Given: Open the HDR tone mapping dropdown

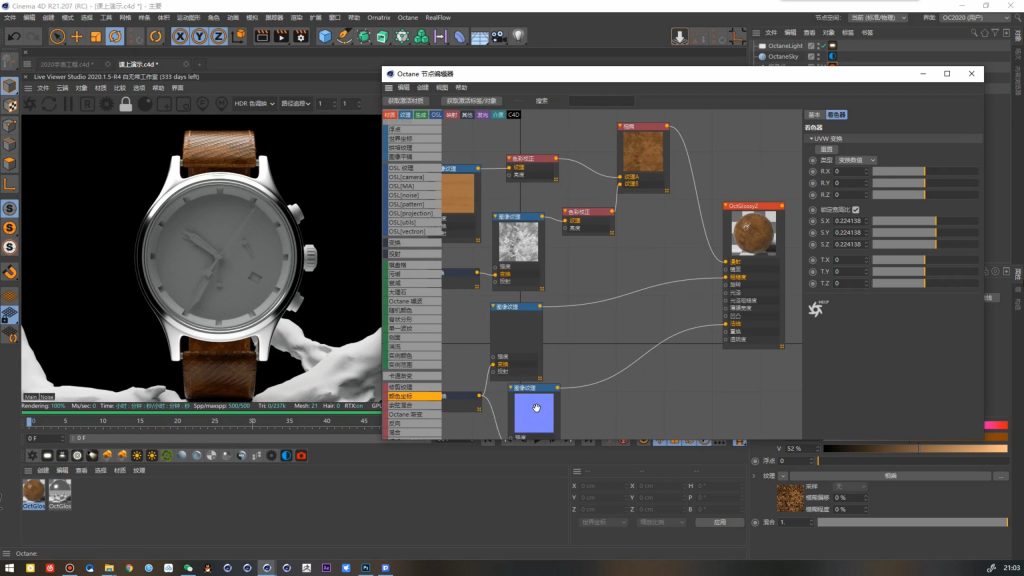Looking at the screenshot, I should pyautogui.click(x=254, y=104).
